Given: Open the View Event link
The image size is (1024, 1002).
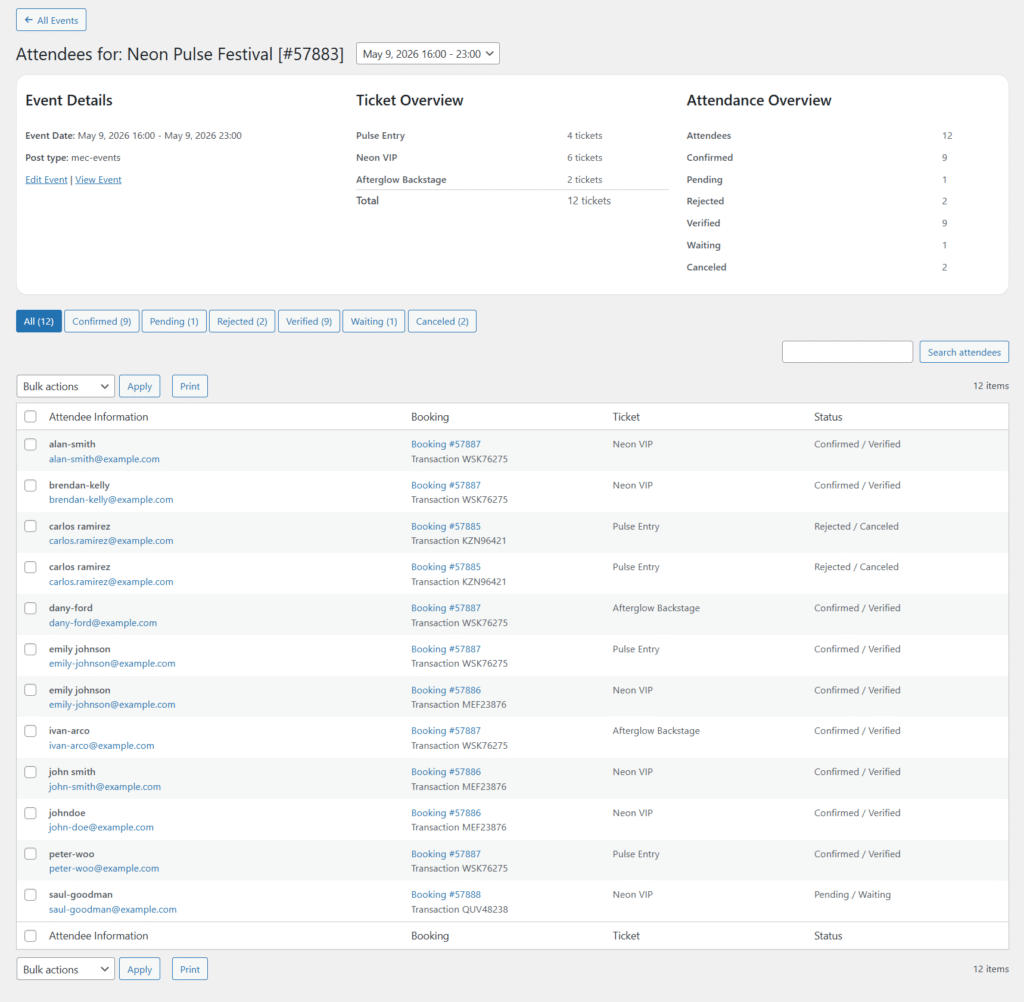Looking at the screenshot, I should pyautogui.click(x=98, y=180).
